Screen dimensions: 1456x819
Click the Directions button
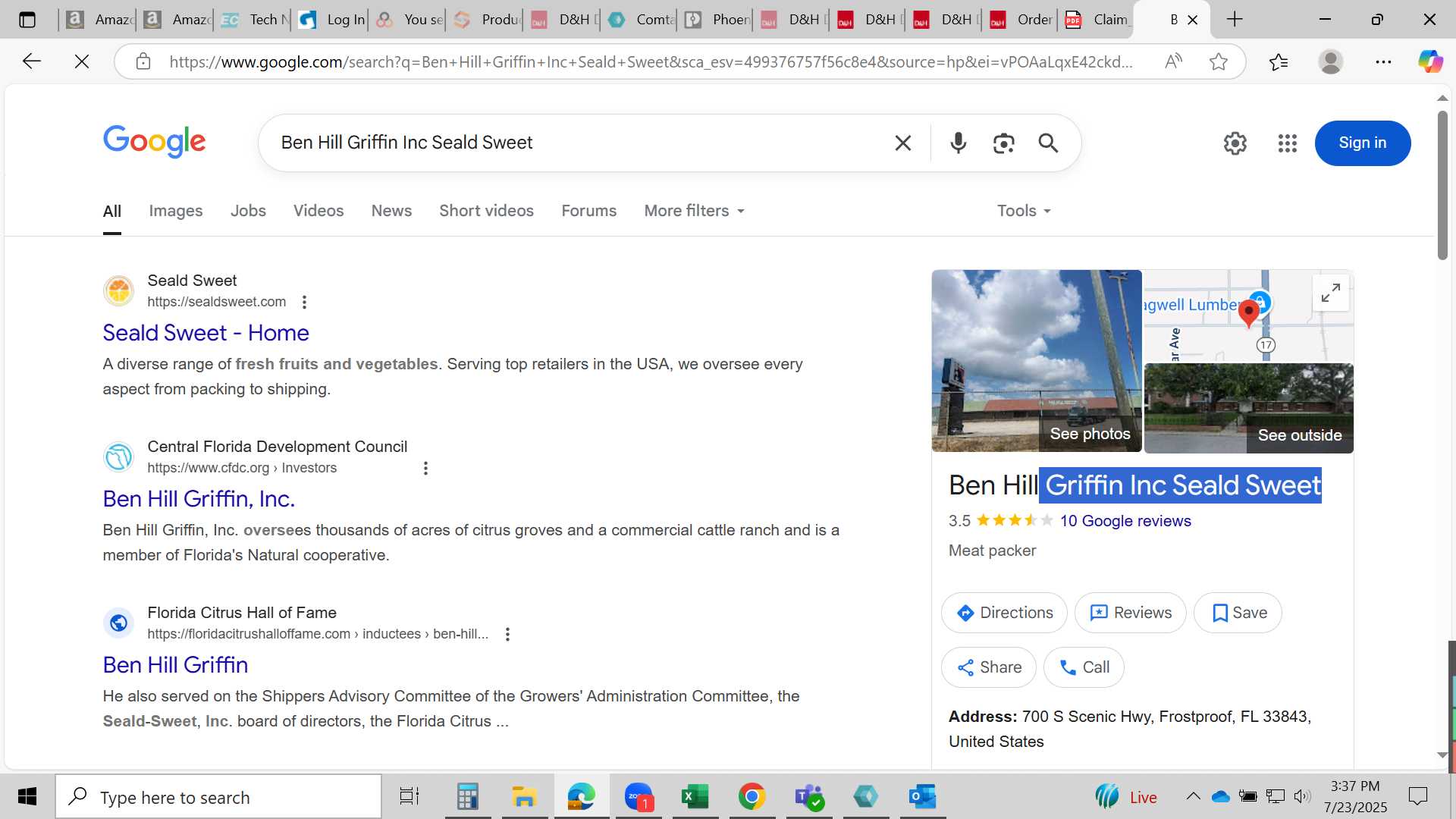click(x=1004, y=613)
